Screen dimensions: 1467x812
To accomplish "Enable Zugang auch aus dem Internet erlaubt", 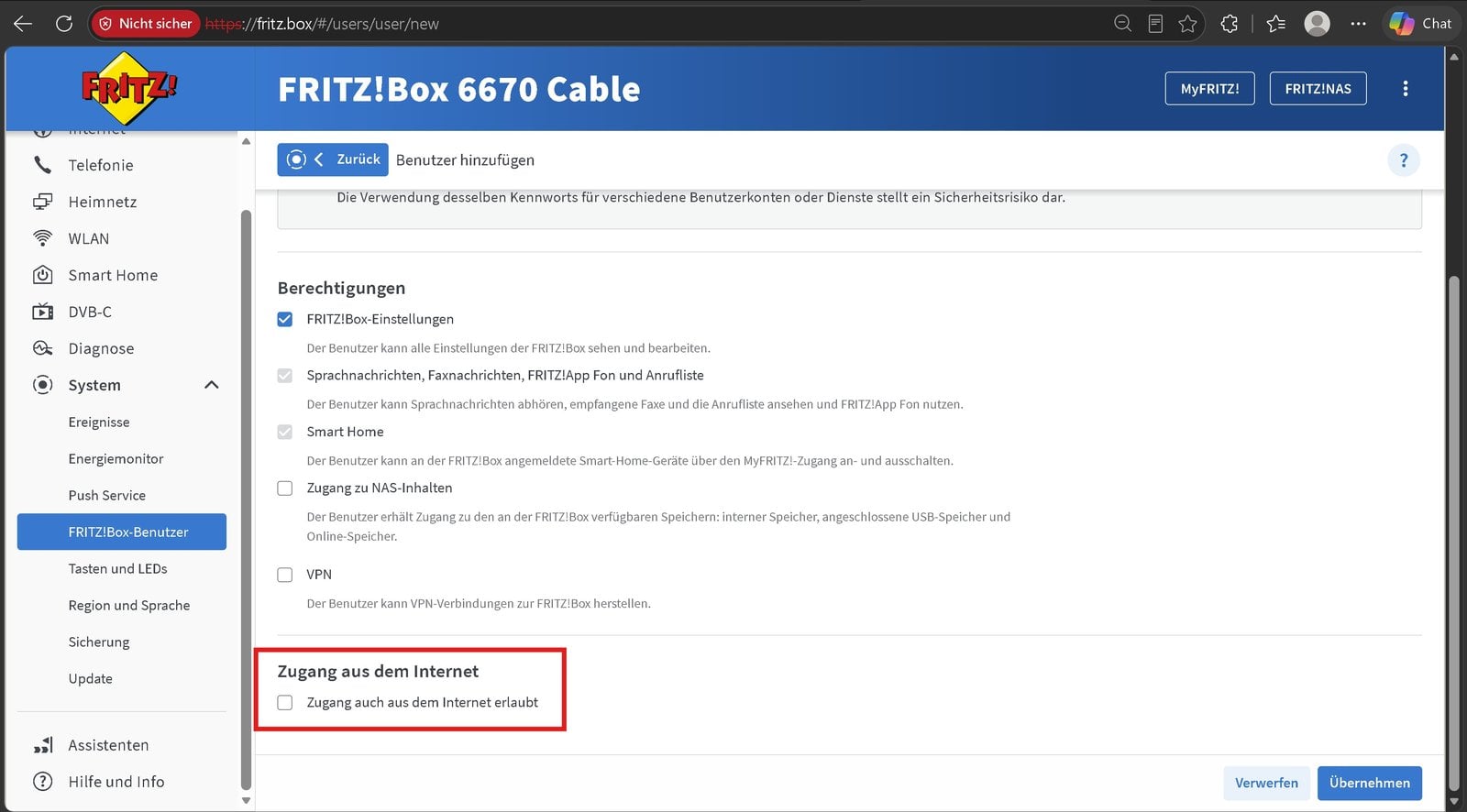I will pos(285,703).
